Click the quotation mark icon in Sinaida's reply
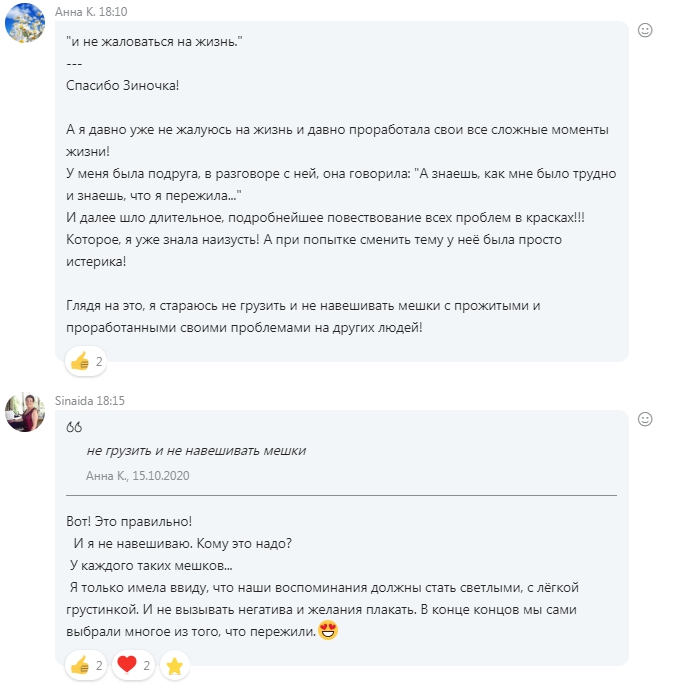The image size is (693, 693). coord(73,427)
